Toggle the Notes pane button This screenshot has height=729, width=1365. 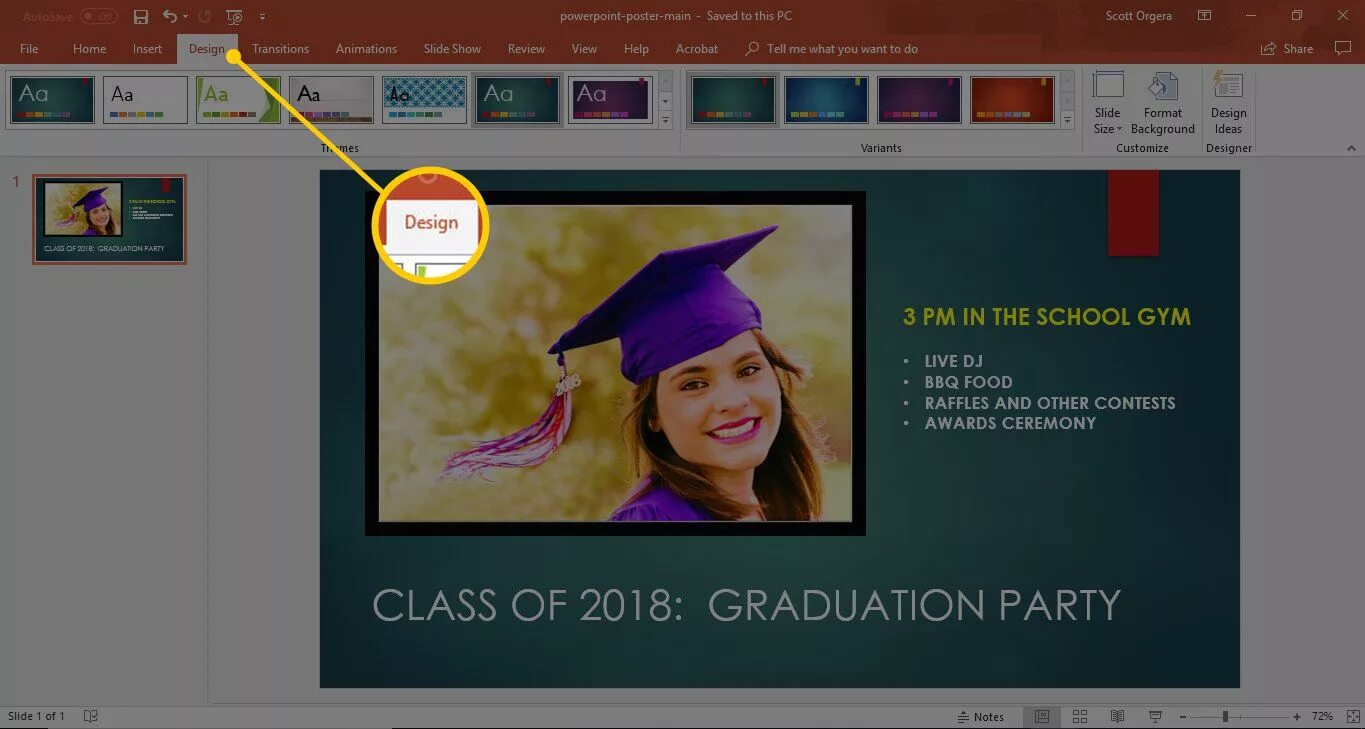981,717
